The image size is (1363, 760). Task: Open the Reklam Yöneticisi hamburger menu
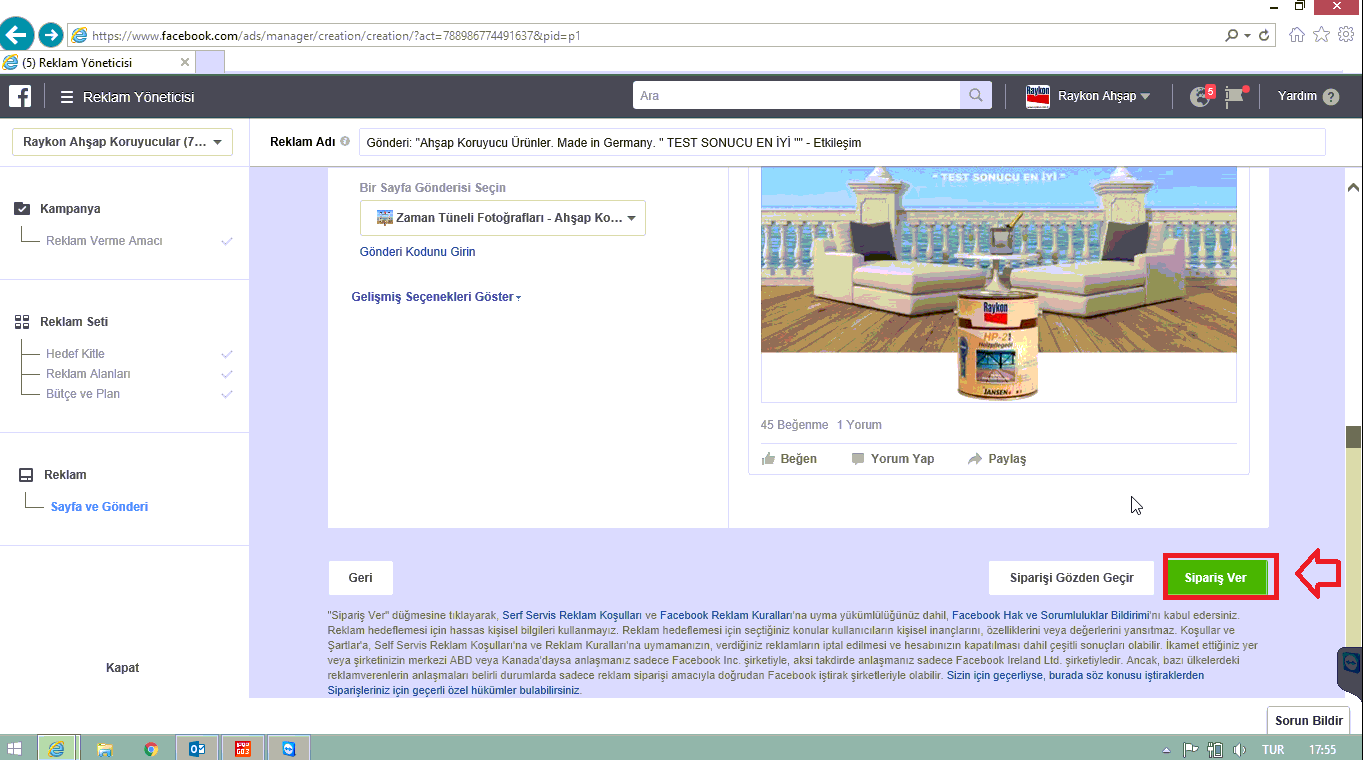(x=67, y=97)
